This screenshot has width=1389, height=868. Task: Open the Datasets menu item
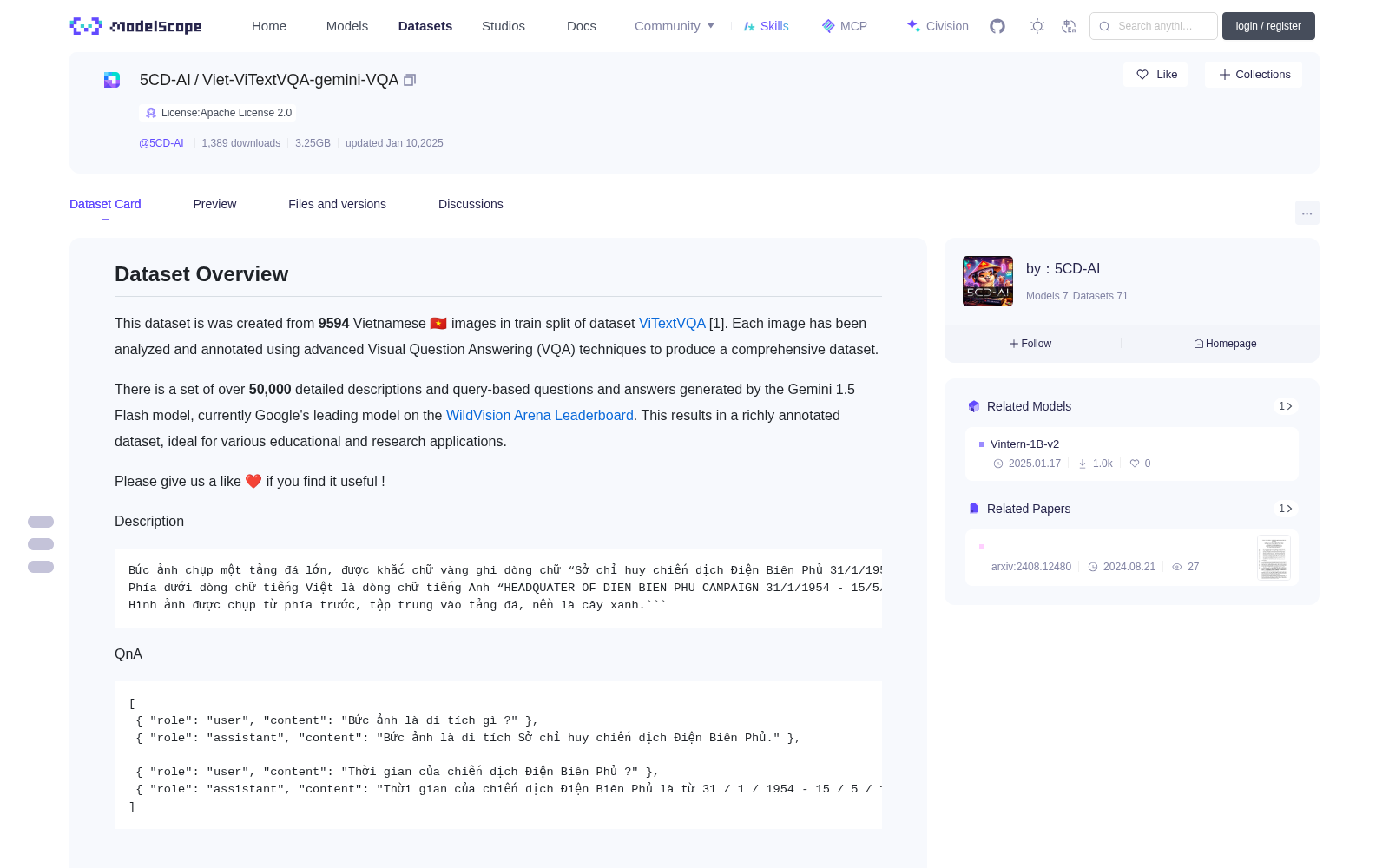425,26
